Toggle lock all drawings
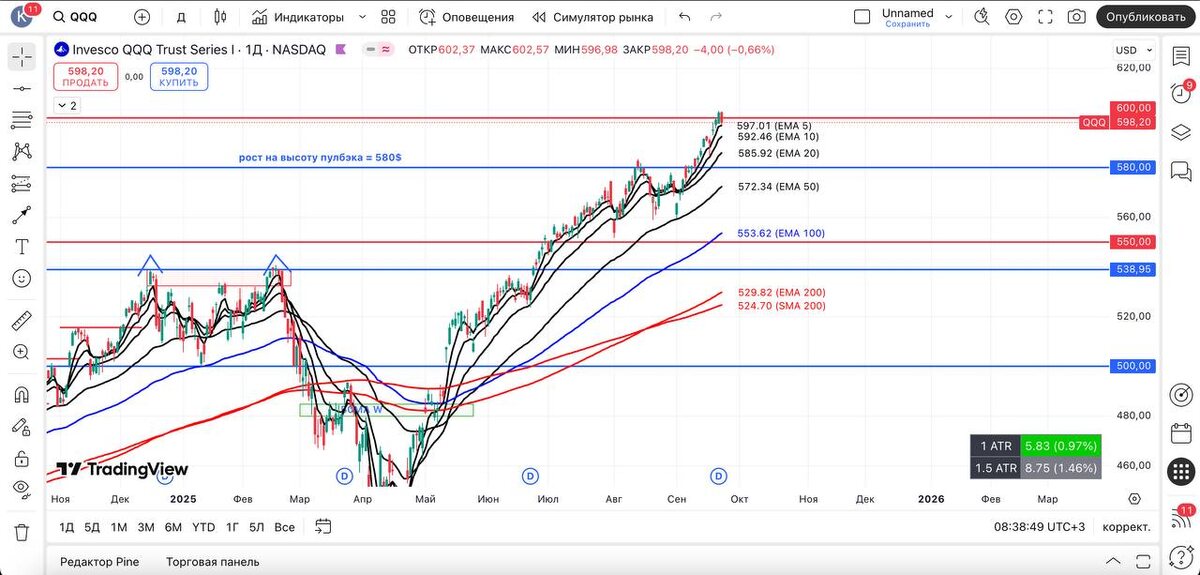This screenshot has height=575, width=1200. 21,458
